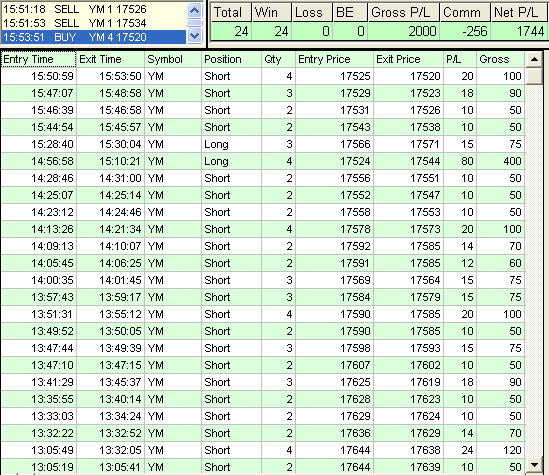Select the highlighted 15:53:51 BUY order entry

[x=93, y=37]
